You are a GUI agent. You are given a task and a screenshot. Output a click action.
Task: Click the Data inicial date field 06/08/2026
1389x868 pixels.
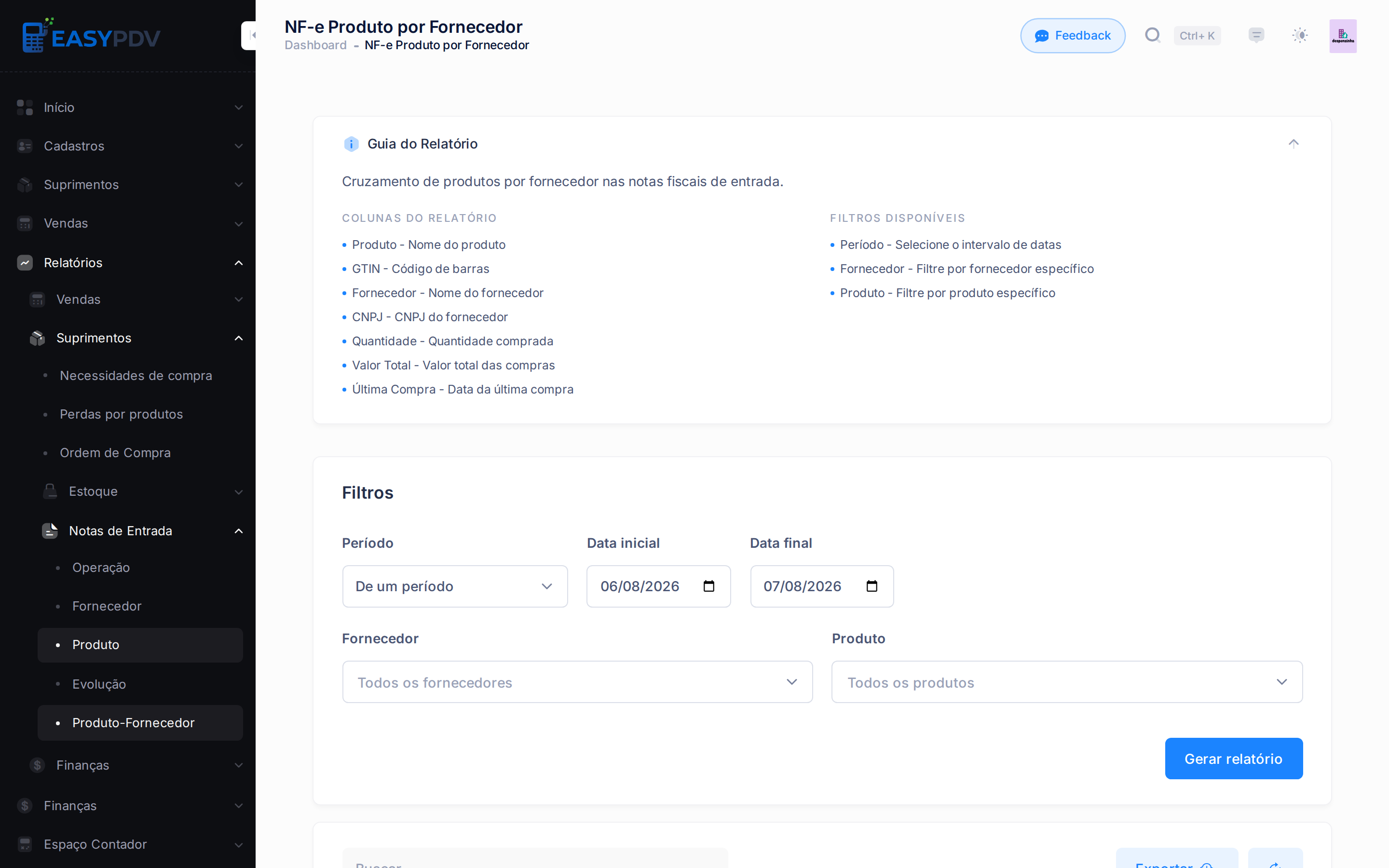658,586
